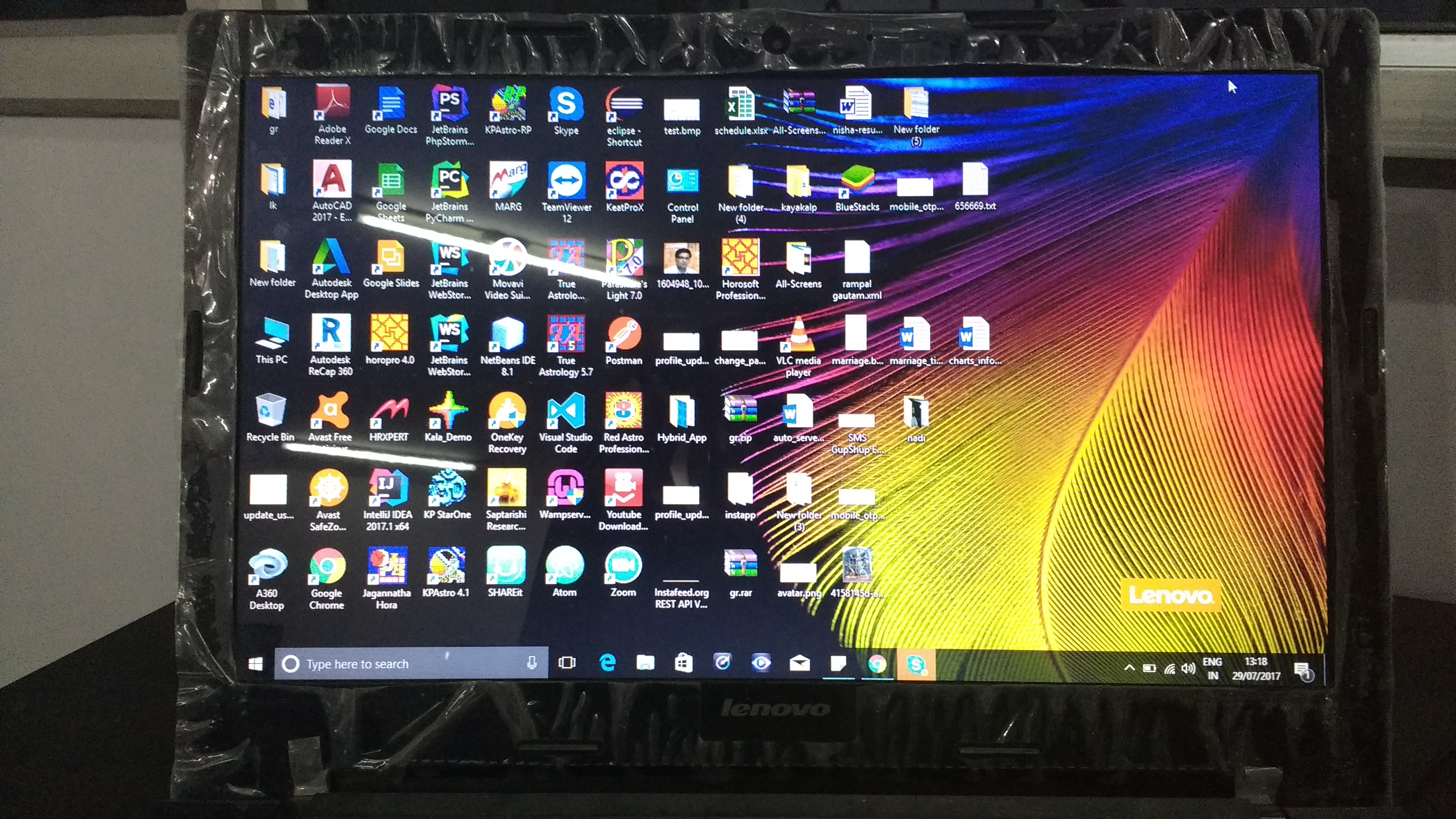Open Microsoft Store from taskbar

click(x=683, y=663)
